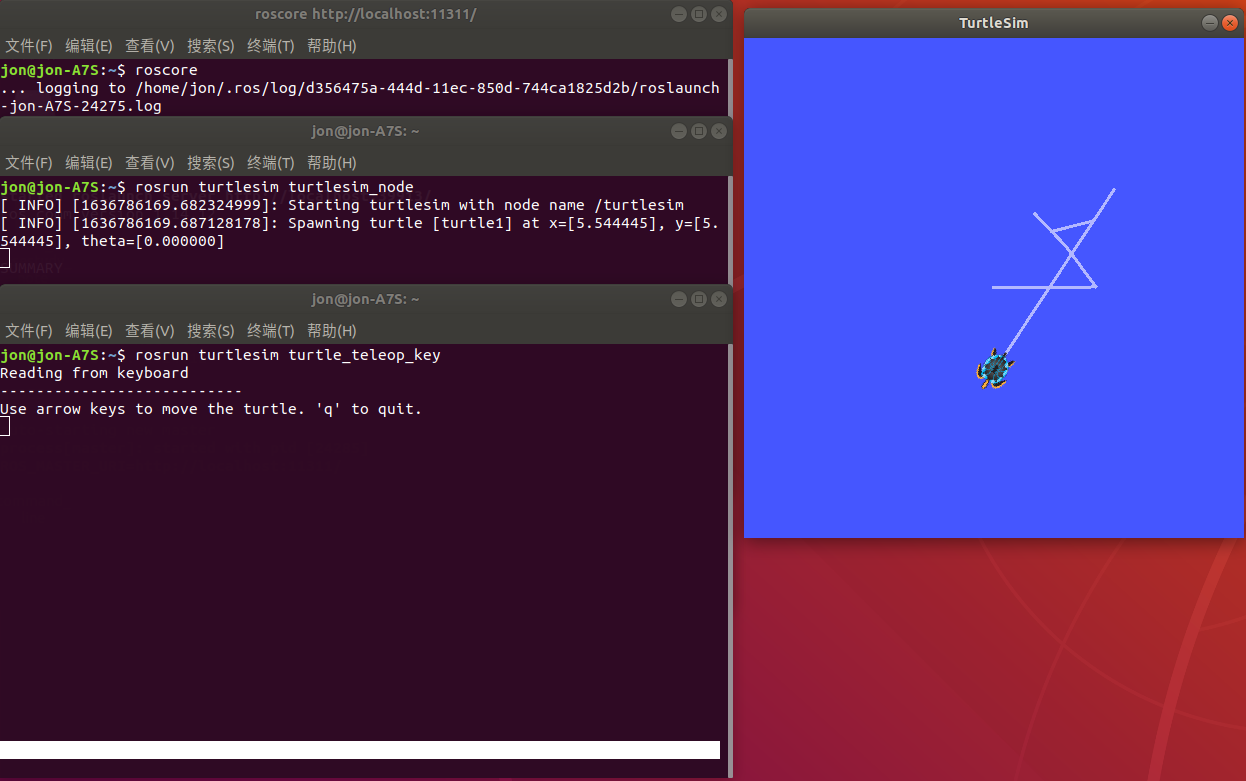Minimize the turtlesim_node terminal window

(679, 131)
